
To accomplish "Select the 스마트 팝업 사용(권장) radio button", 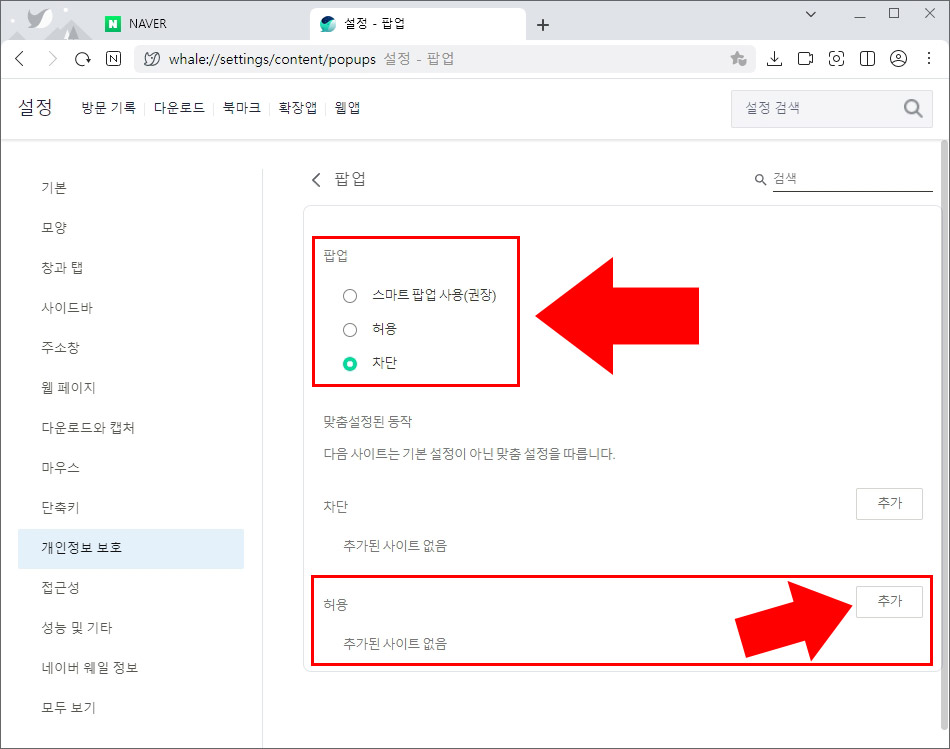I will click(350, 296).
